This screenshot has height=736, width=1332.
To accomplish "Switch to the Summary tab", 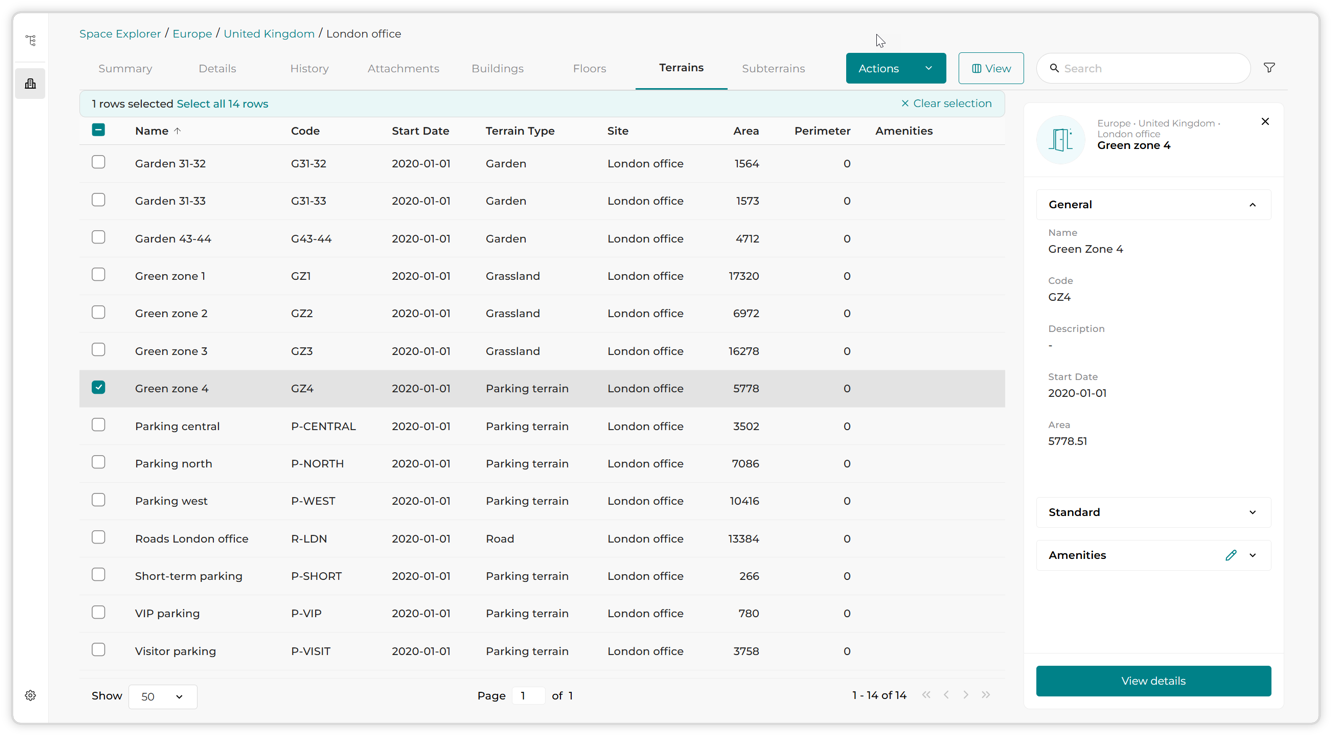I will click(125, 69).
